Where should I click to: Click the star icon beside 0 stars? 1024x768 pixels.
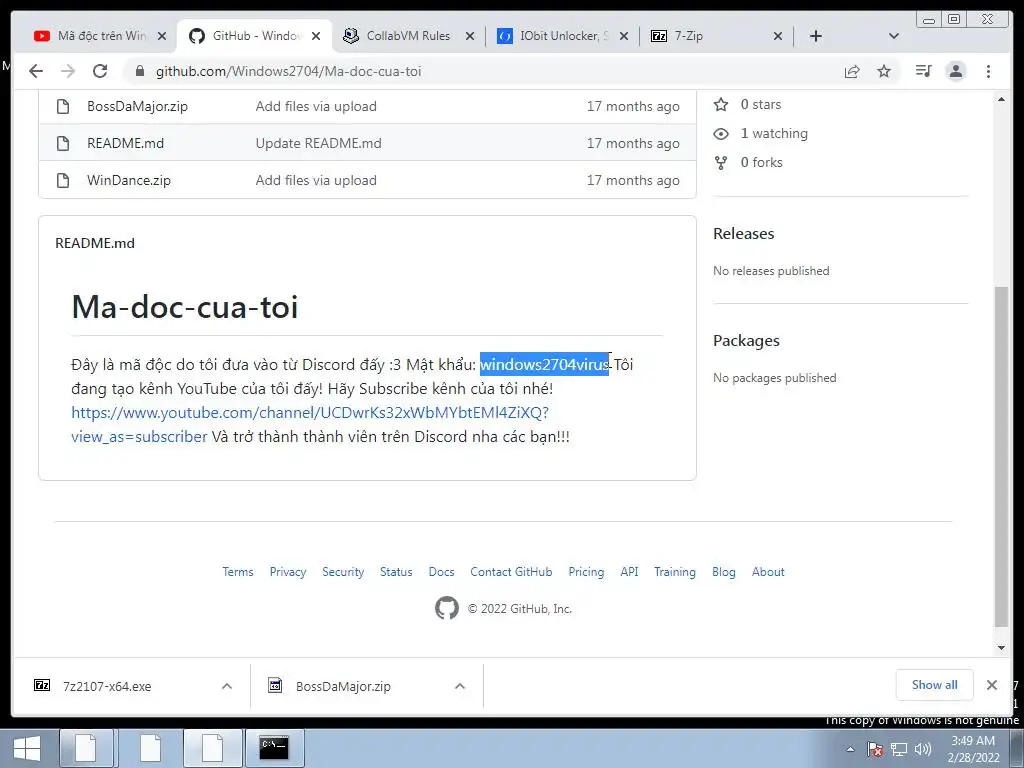click(x=721, y=104)
